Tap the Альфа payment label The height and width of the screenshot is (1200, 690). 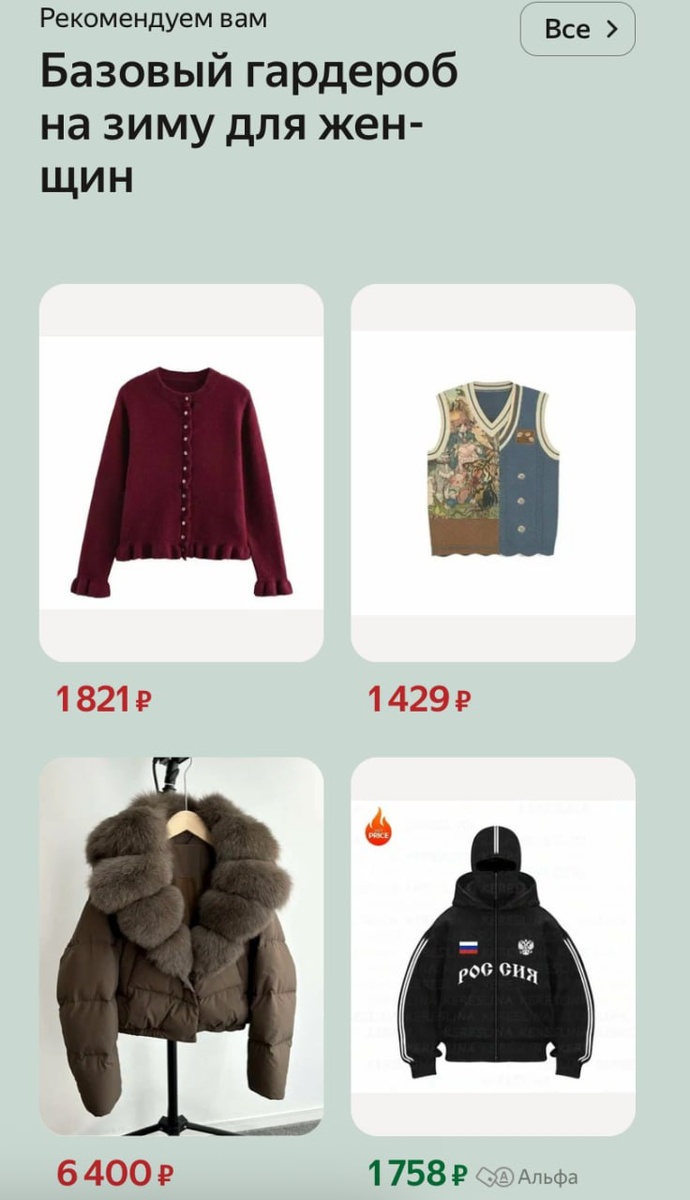(547, 1177)
